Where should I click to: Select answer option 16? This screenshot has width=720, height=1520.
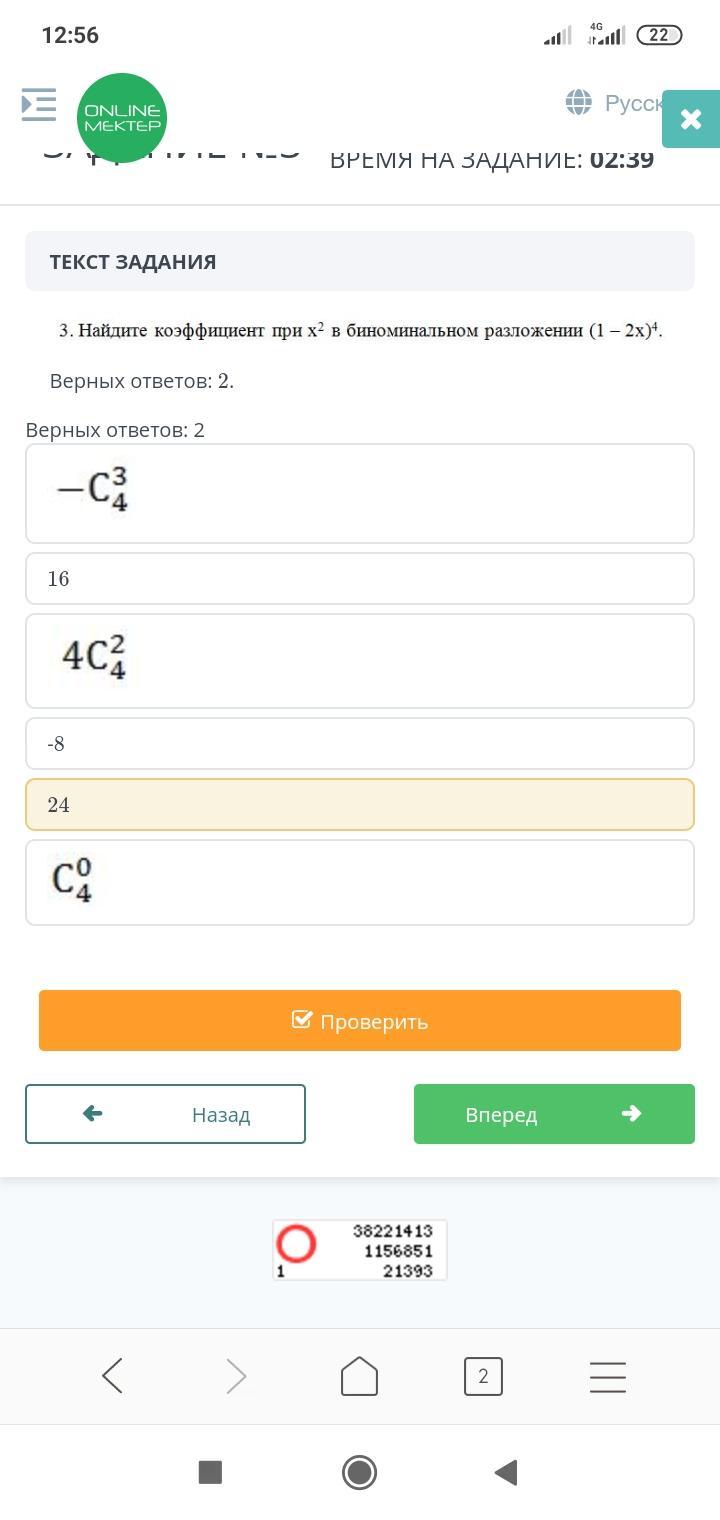360,579
